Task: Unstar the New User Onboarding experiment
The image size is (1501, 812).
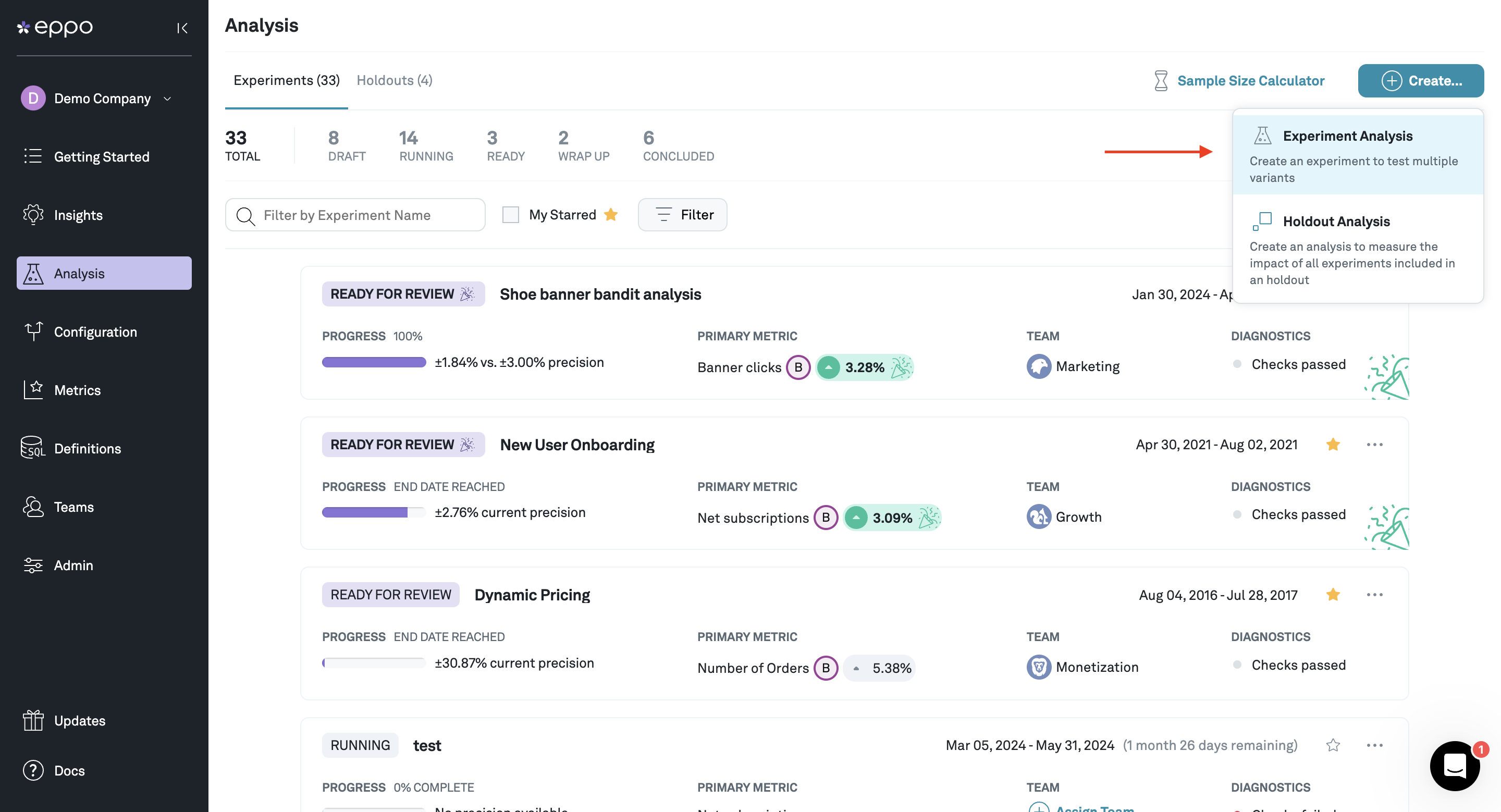Action: point(1333,445)
